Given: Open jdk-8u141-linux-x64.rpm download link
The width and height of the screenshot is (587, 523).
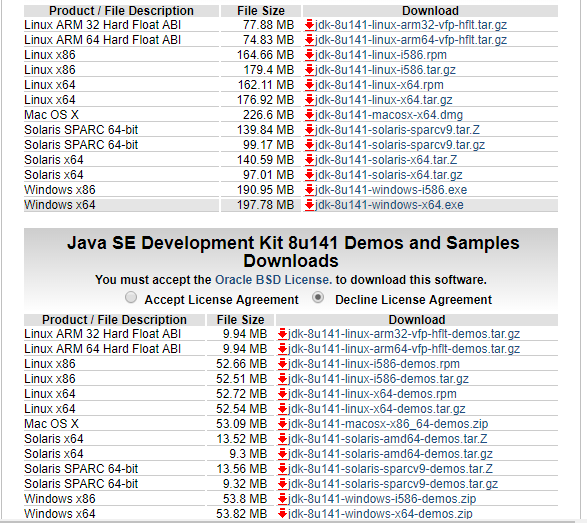Looking at the screenshot, I should click(379, 85).
